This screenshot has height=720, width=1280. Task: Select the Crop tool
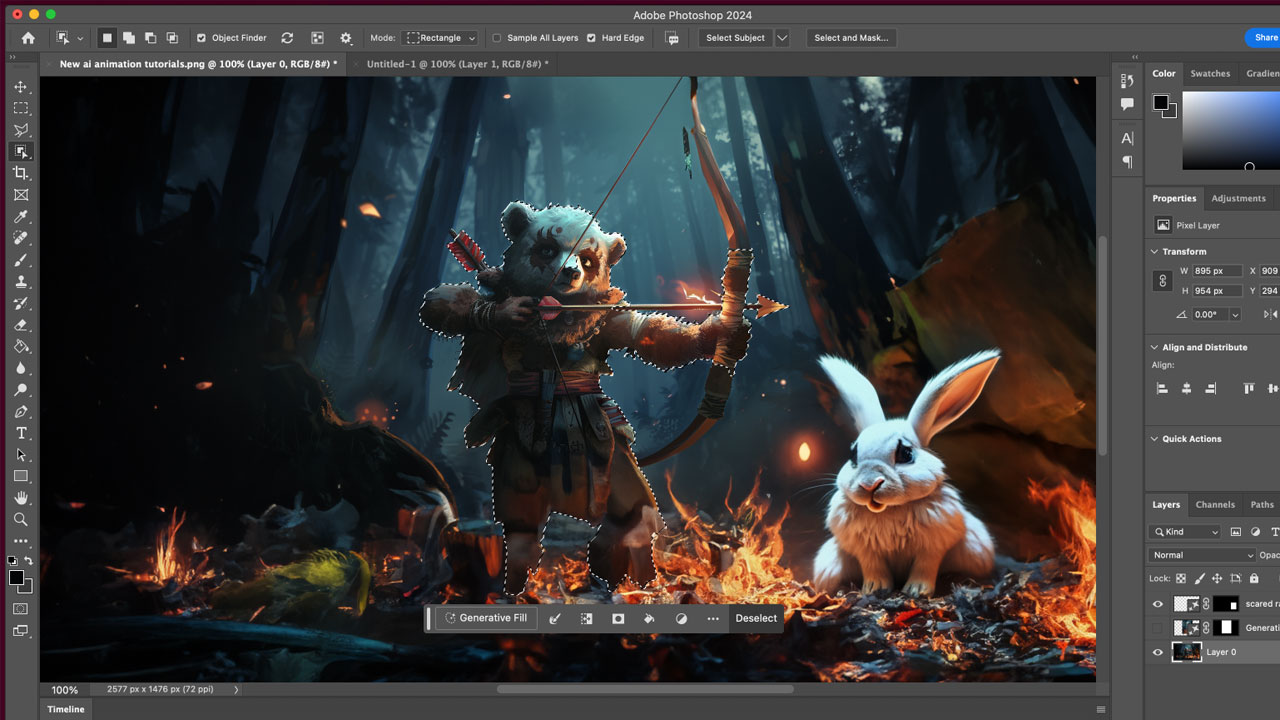[20, 173]
